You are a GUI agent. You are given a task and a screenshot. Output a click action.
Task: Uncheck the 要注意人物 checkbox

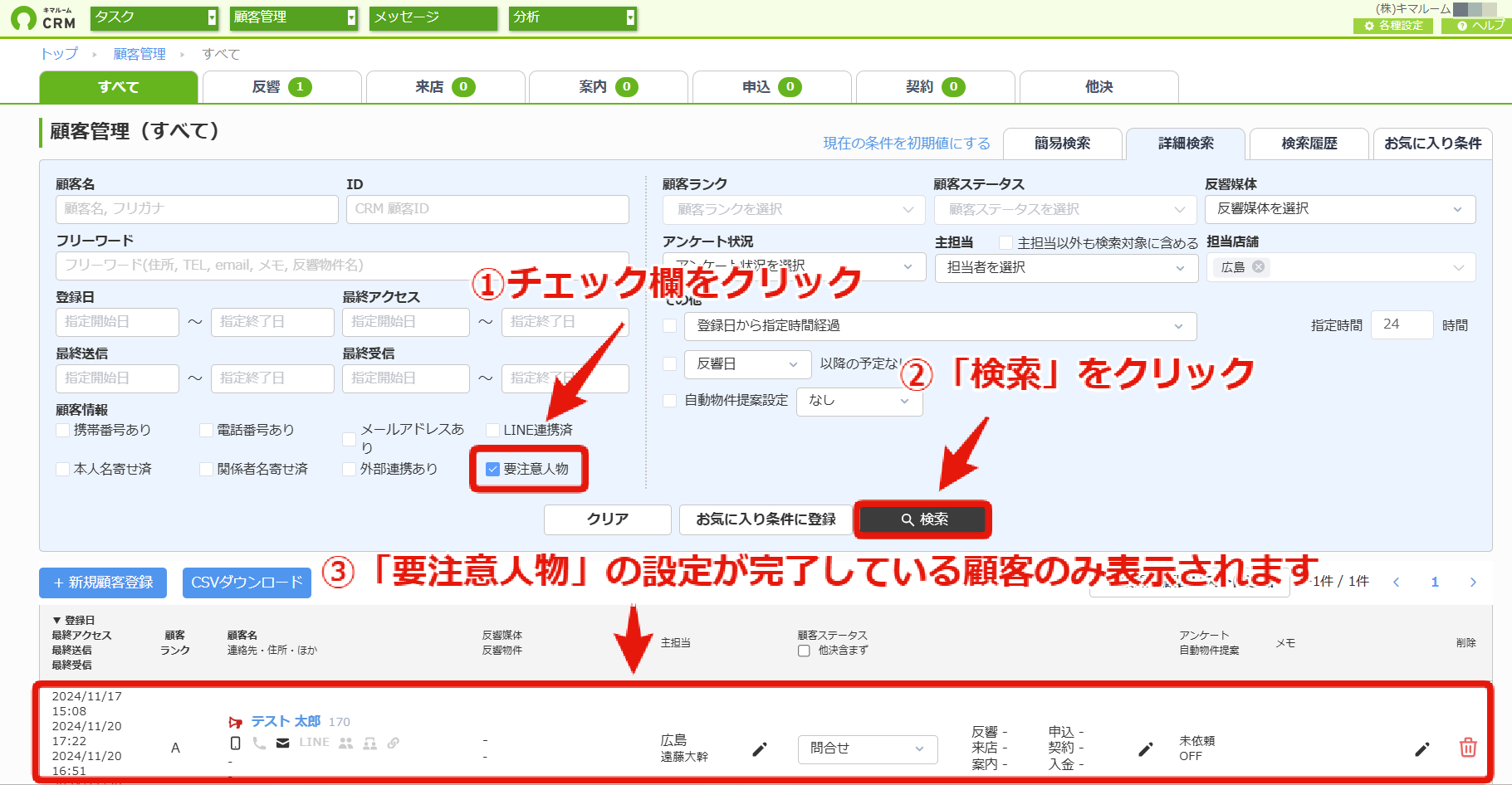[492, 469]
